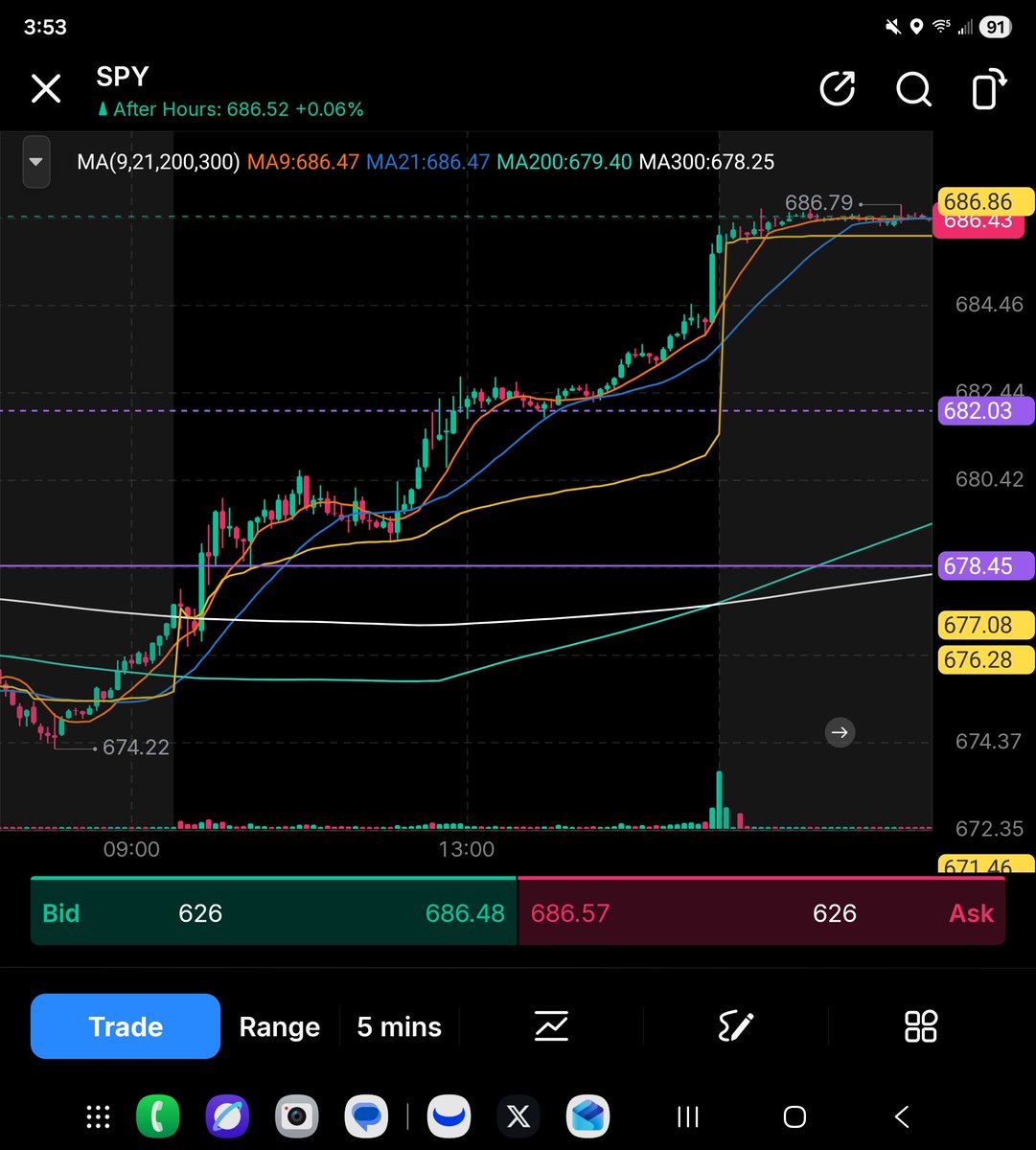Tap the 674.37 price axis label
This screenshot has height=1150, width=1036.
[989, 741]
